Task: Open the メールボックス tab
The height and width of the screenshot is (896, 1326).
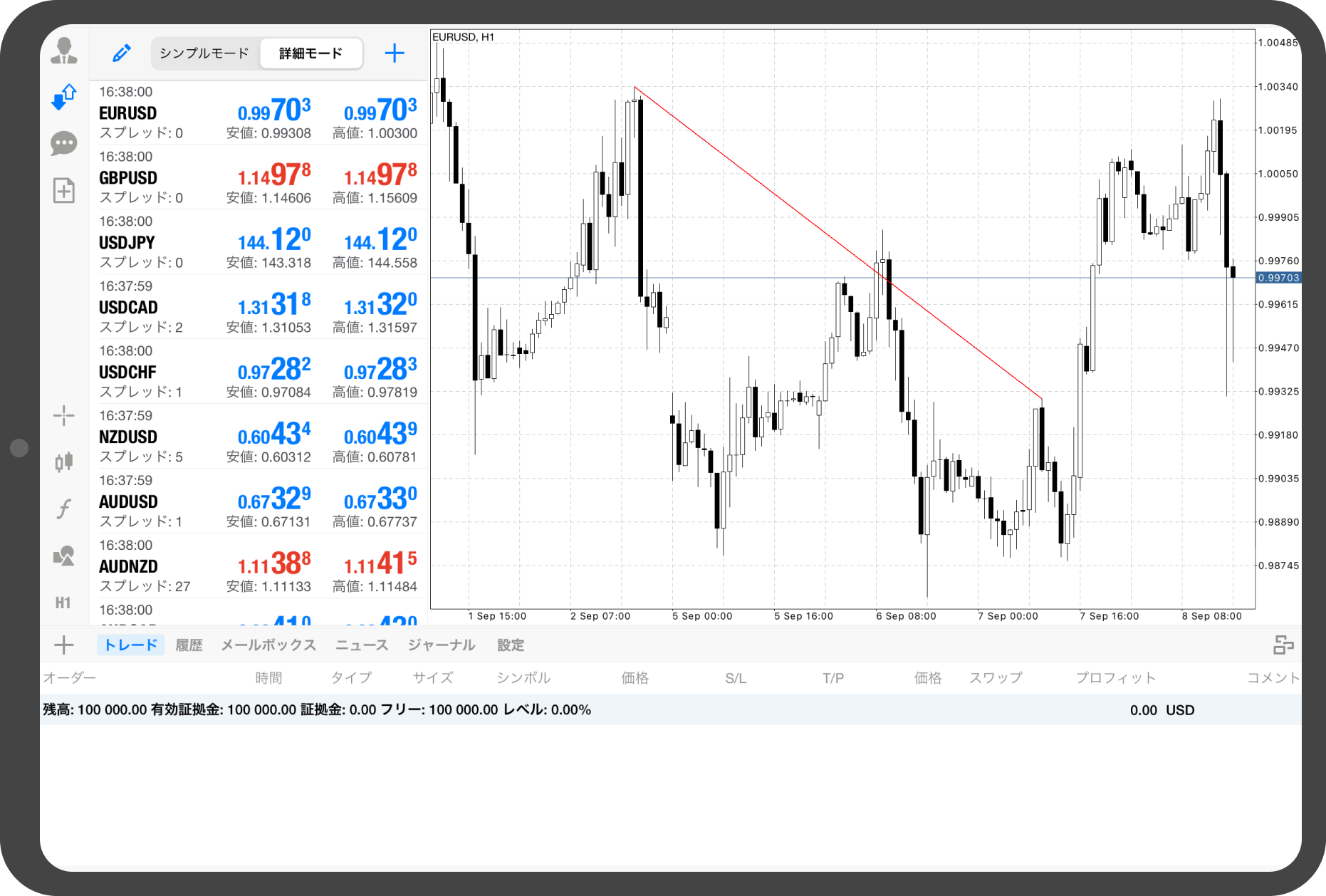Action: pos(268,645)
